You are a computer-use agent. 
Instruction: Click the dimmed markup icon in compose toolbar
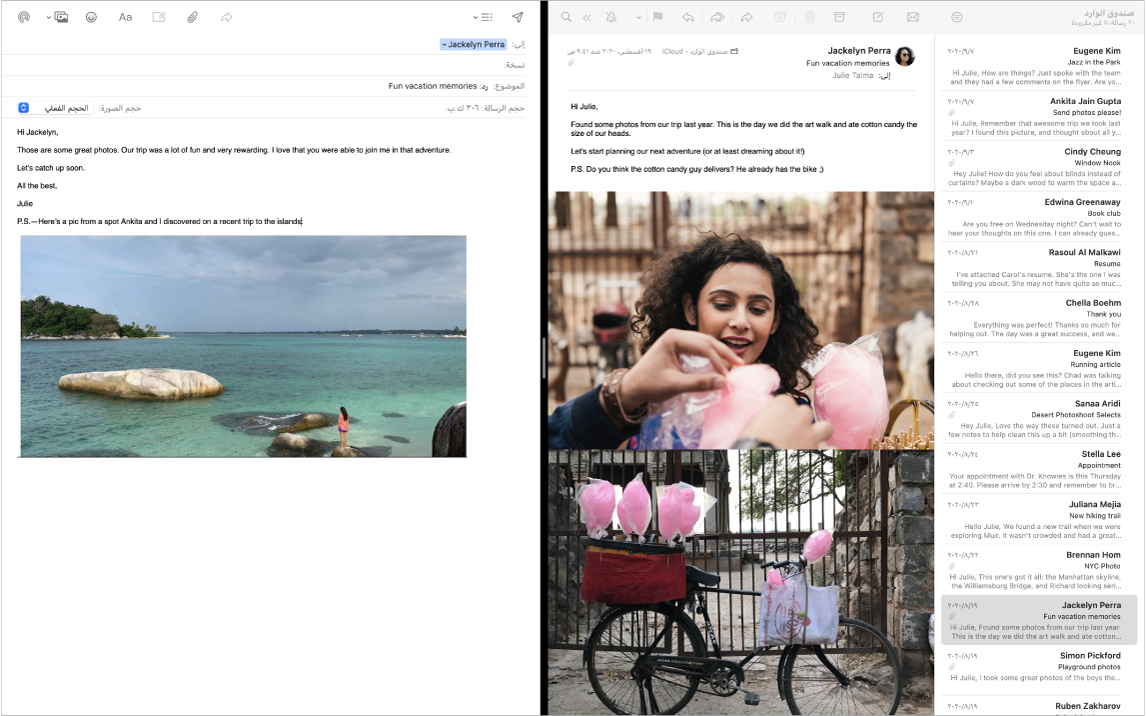point(159,17)
